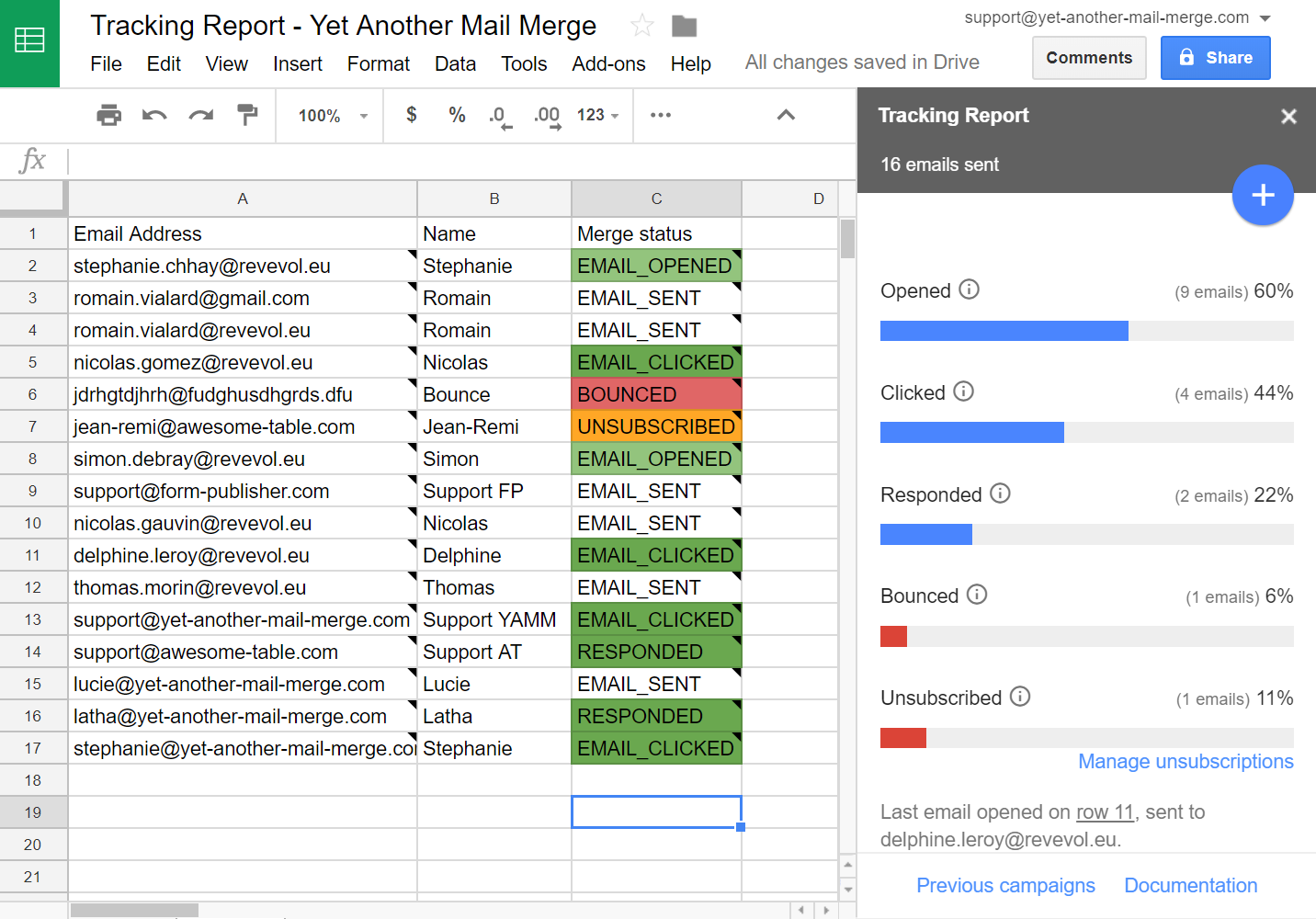This screenshot has width=1316, height=919.
Task: Click the document title text
Action: [x=344, y=26]
